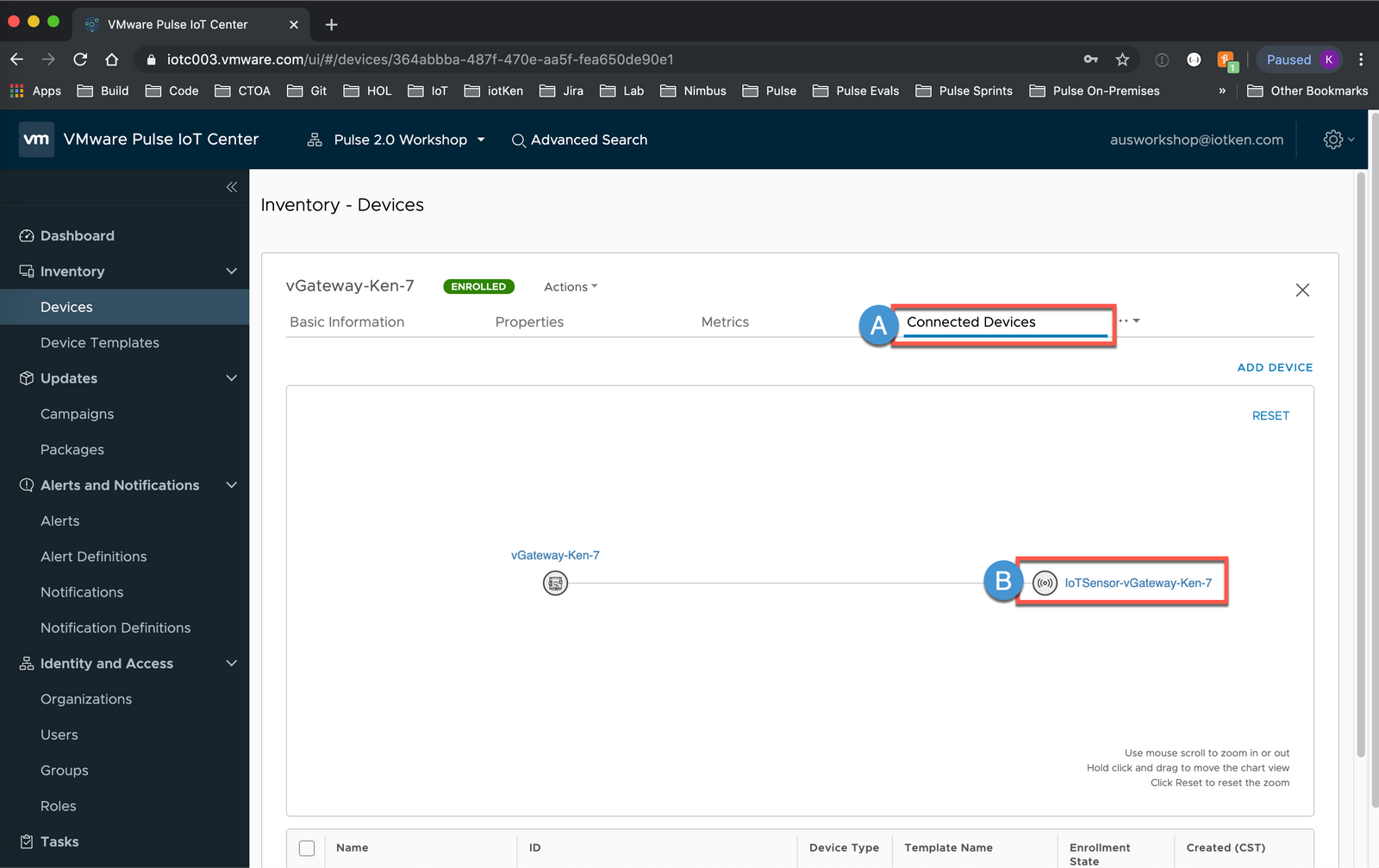The width and height of the screenshot is (1379, 868).
Task: Open the Chrome three-dot menu
Action: [1361, 59]
